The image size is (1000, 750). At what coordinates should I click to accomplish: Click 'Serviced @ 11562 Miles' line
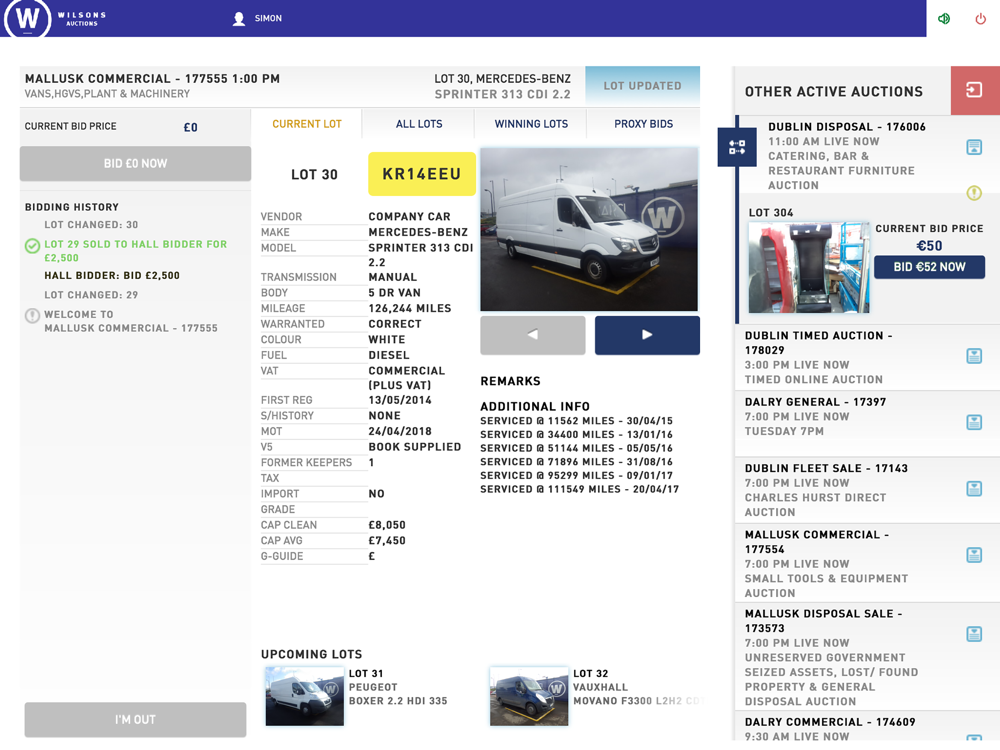pyautogui.click(x=576, y=421)
